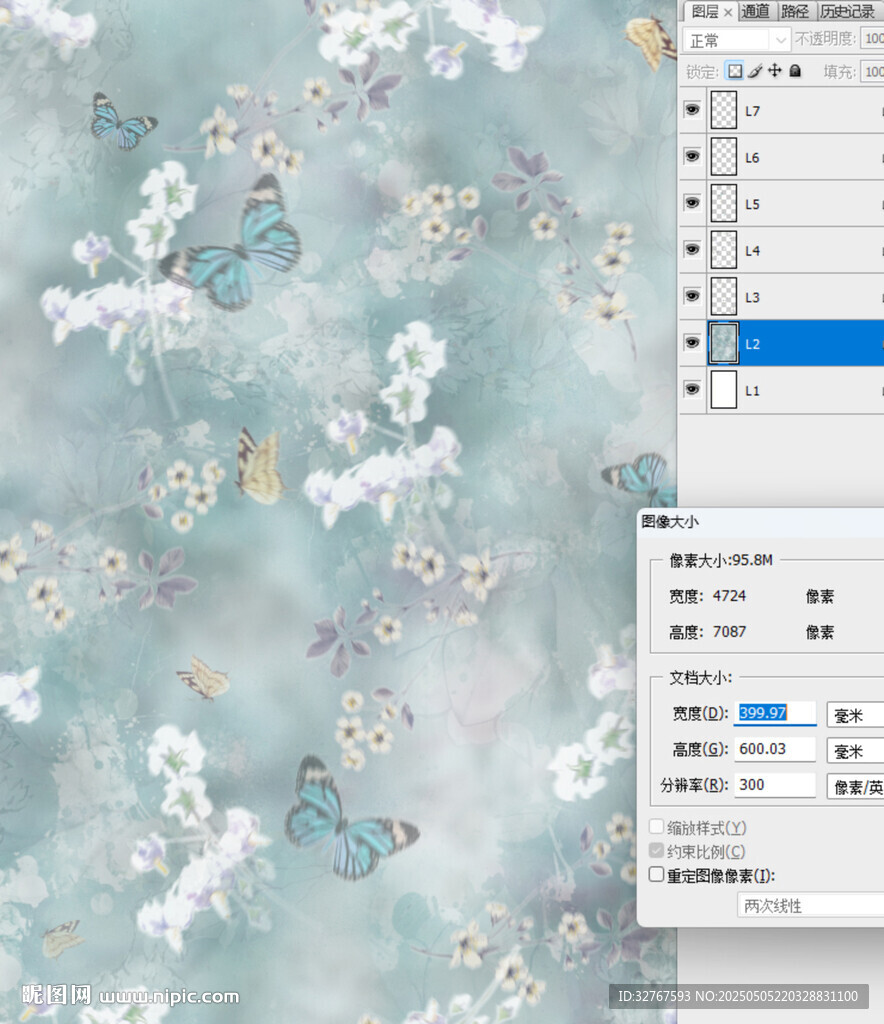Click the lock image pixels brush icon
The height and width of the screenshot is (1024, 884).
(756, 71)
